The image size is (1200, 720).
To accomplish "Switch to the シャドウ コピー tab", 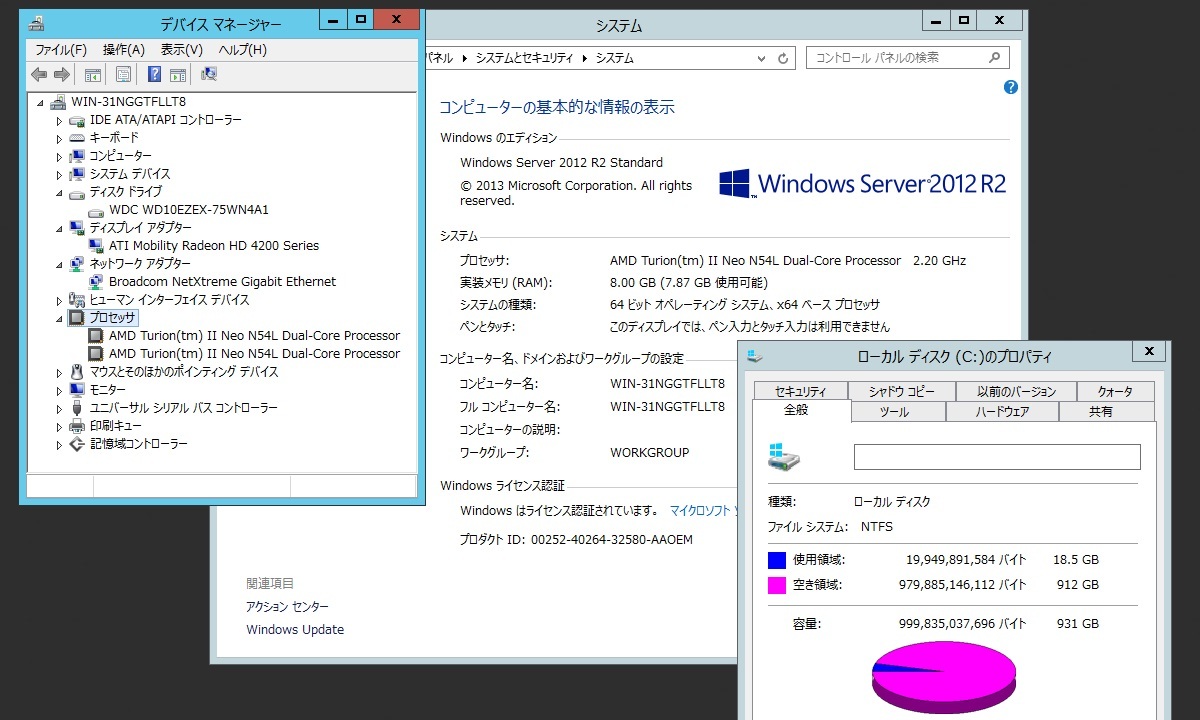I will pos(902,392).
